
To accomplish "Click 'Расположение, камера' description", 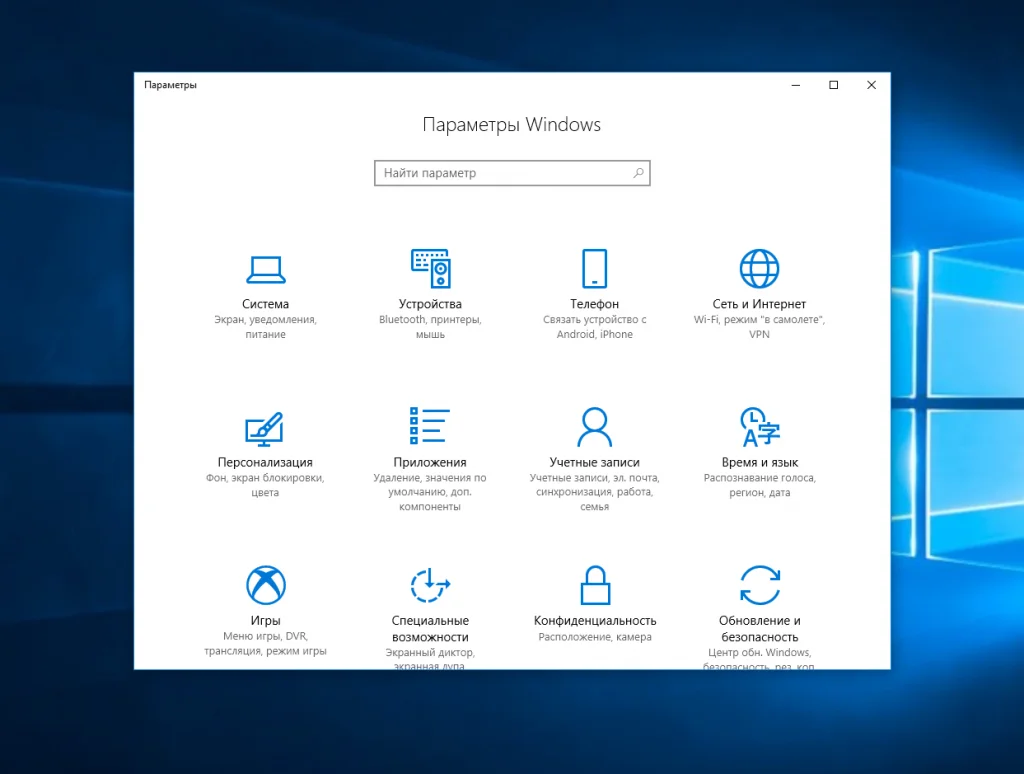I will click(x=595, y=637).
